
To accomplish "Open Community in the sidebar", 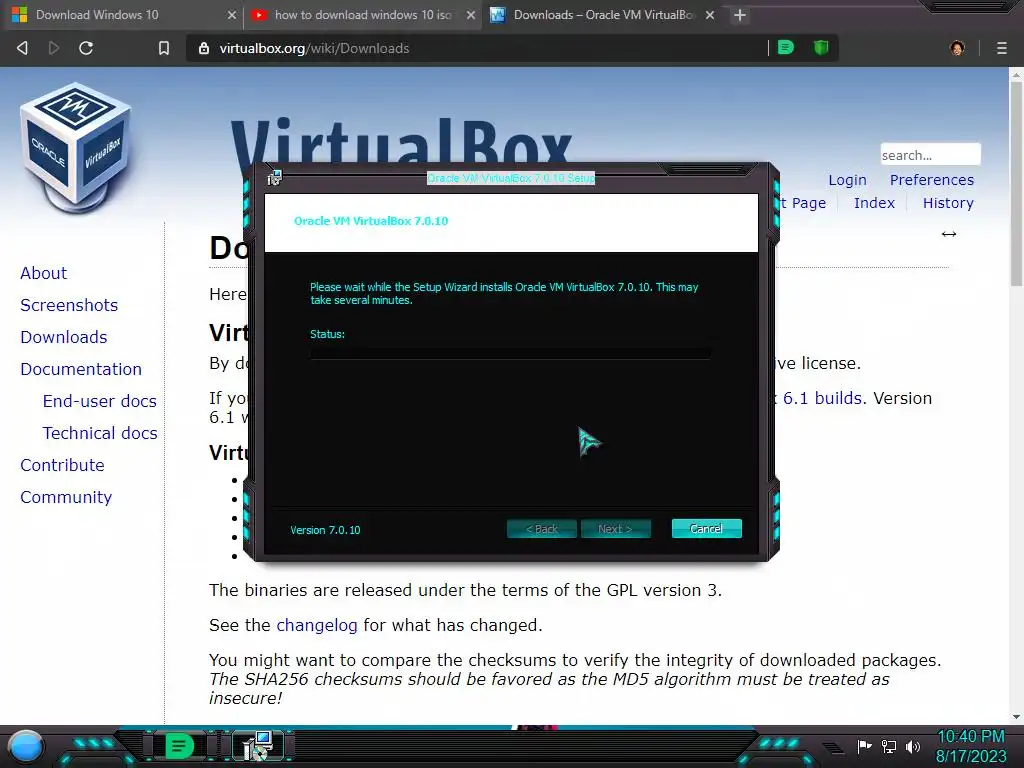I will pyautogui.click(x=66, y=497).
